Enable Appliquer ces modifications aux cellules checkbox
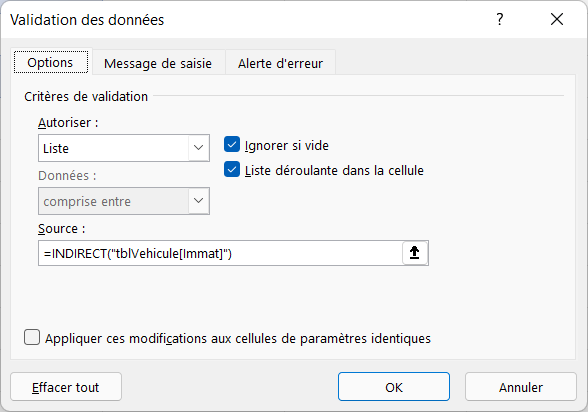 (32, 337)
